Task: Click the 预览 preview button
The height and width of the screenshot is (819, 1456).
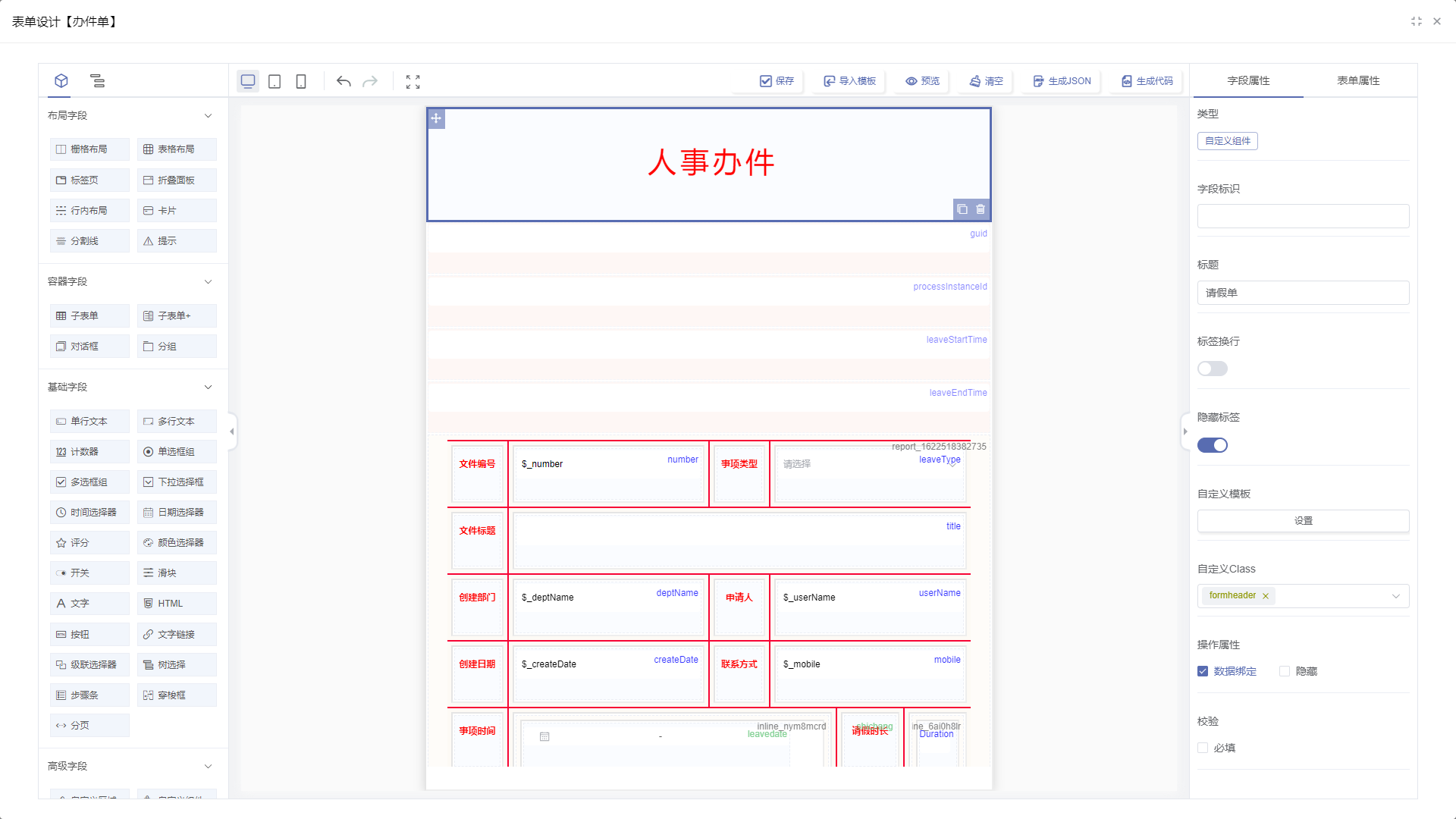Action: (922, 81)
